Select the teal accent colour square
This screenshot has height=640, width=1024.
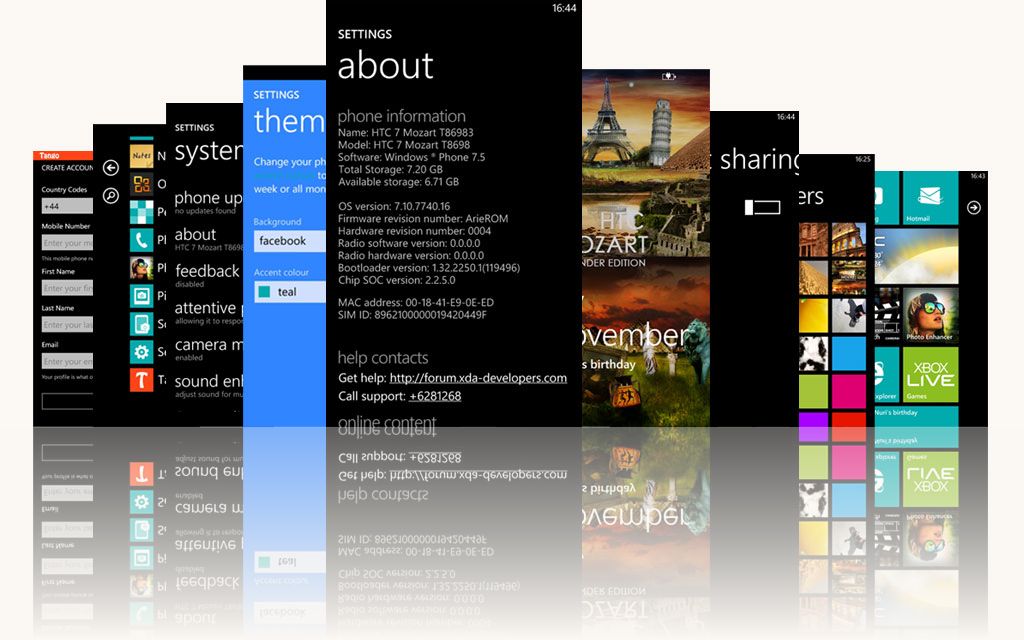coord(264,292)
